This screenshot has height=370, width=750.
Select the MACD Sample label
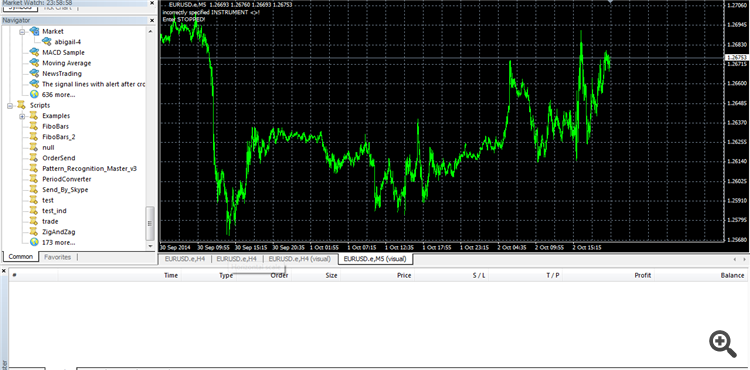tap(63, 53)
